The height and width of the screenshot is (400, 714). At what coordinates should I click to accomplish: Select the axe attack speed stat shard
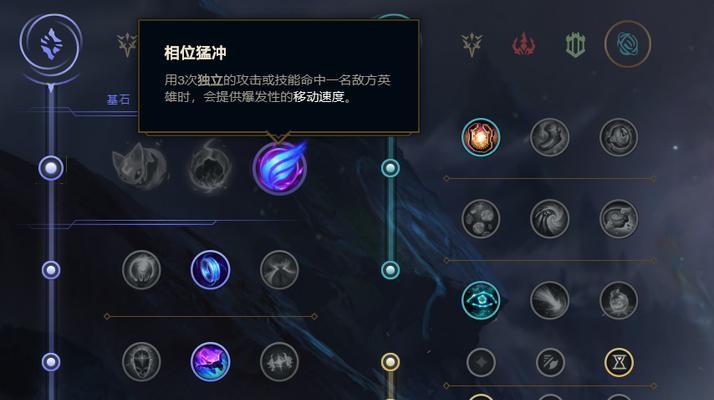coord(550,363)
